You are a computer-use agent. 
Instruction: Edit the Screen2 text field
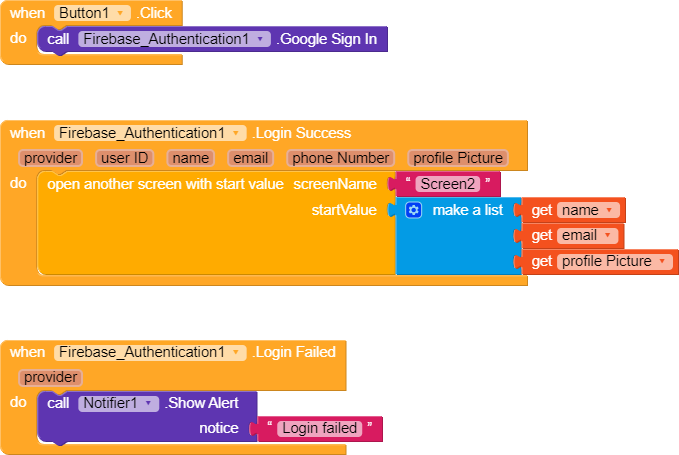[x=448, y=184]
